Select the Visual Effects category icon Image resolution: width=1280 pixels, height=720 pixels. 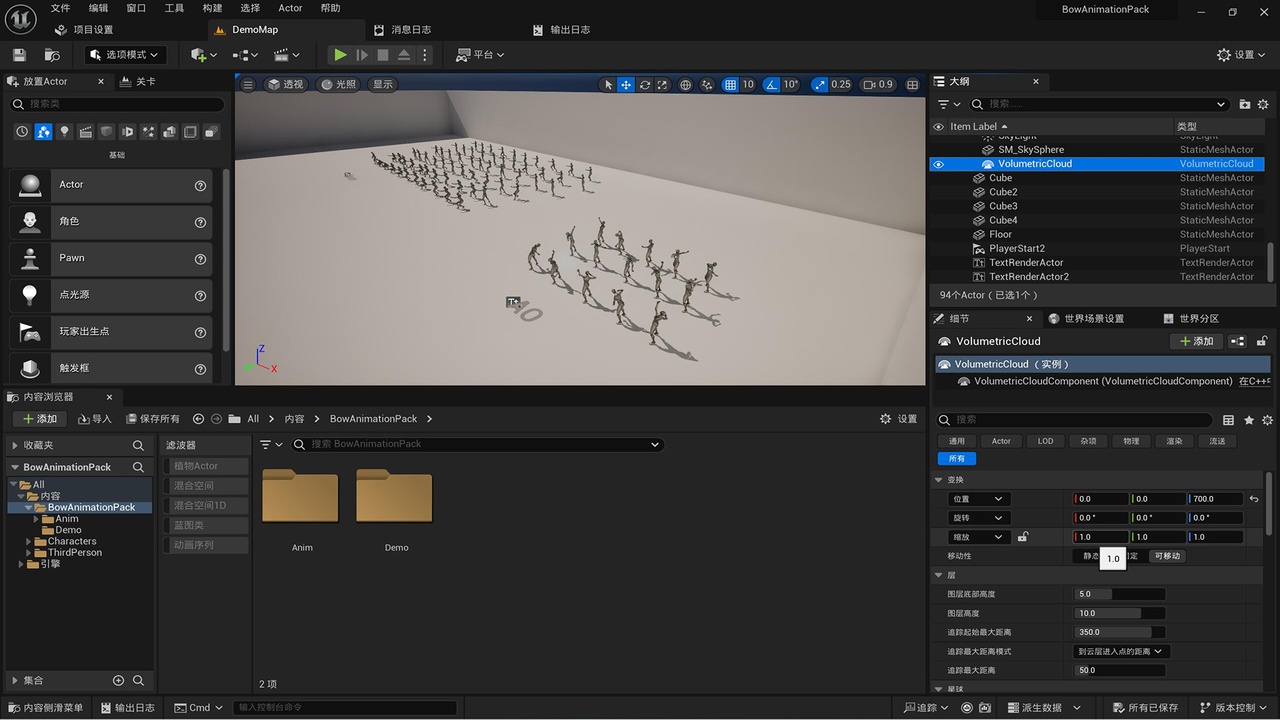coord(148,132)
